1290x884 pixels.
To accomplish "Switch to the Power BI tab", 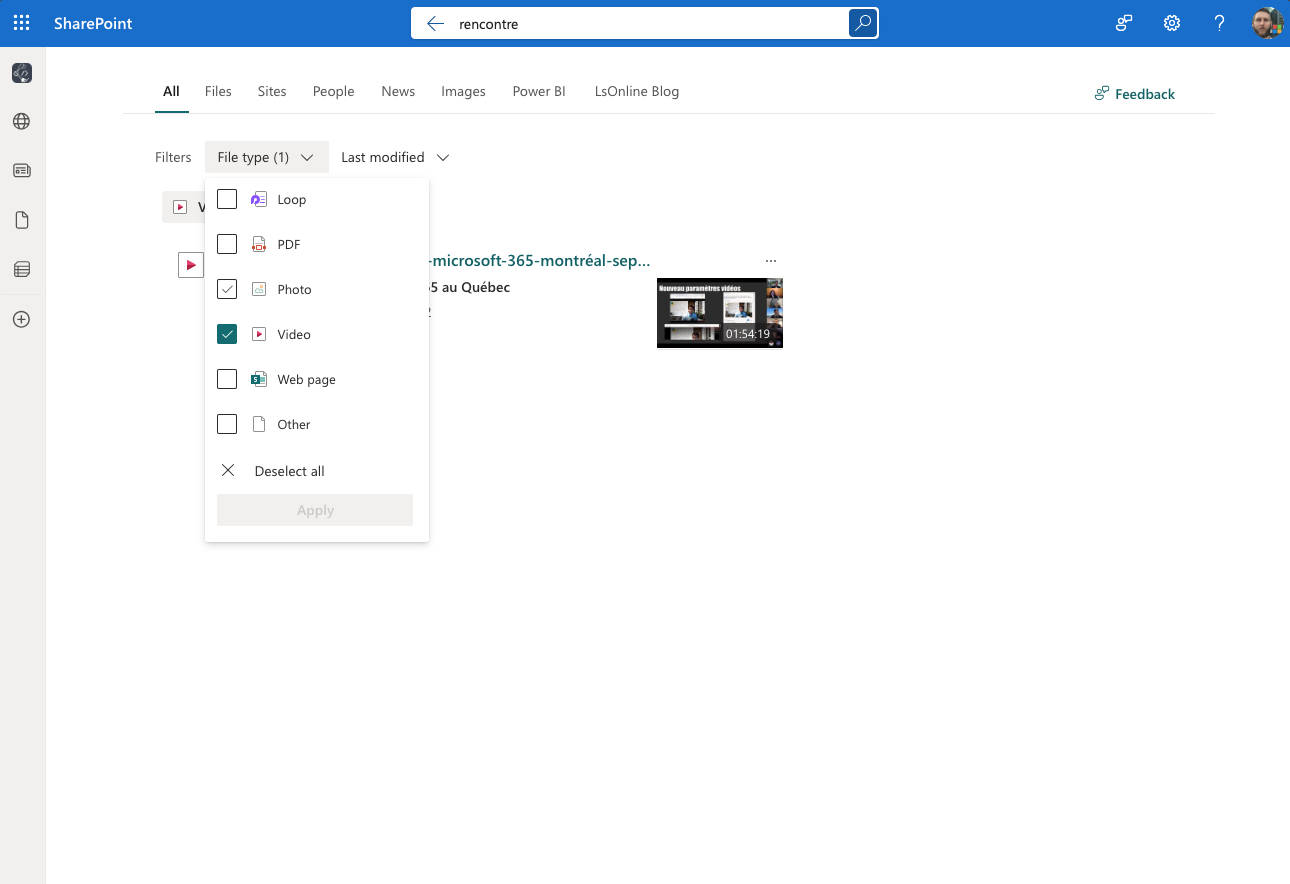I will [x=539, y=91].
